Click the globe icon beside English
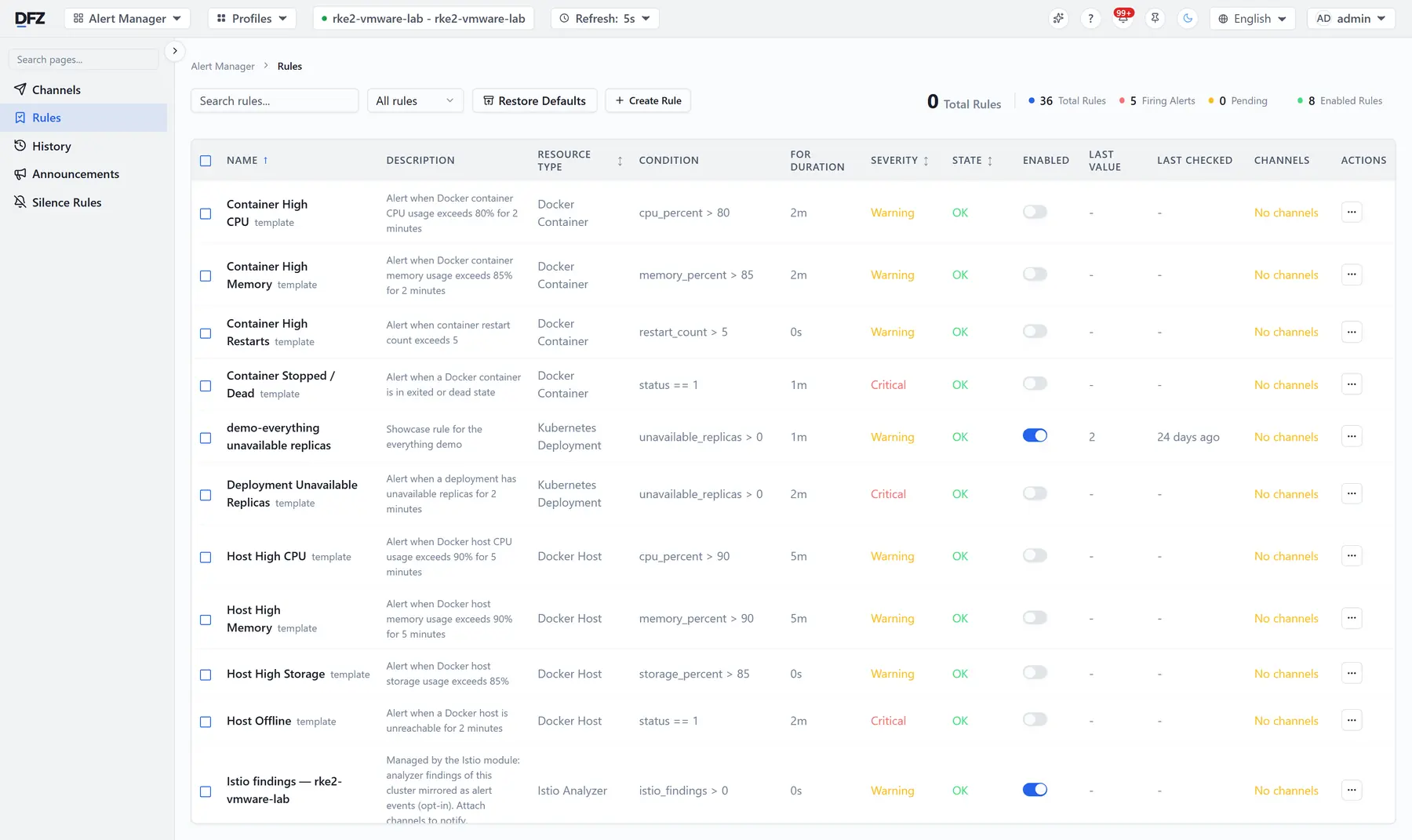This screenshot has height=840, width=1412. click(x=1223, y=19)
